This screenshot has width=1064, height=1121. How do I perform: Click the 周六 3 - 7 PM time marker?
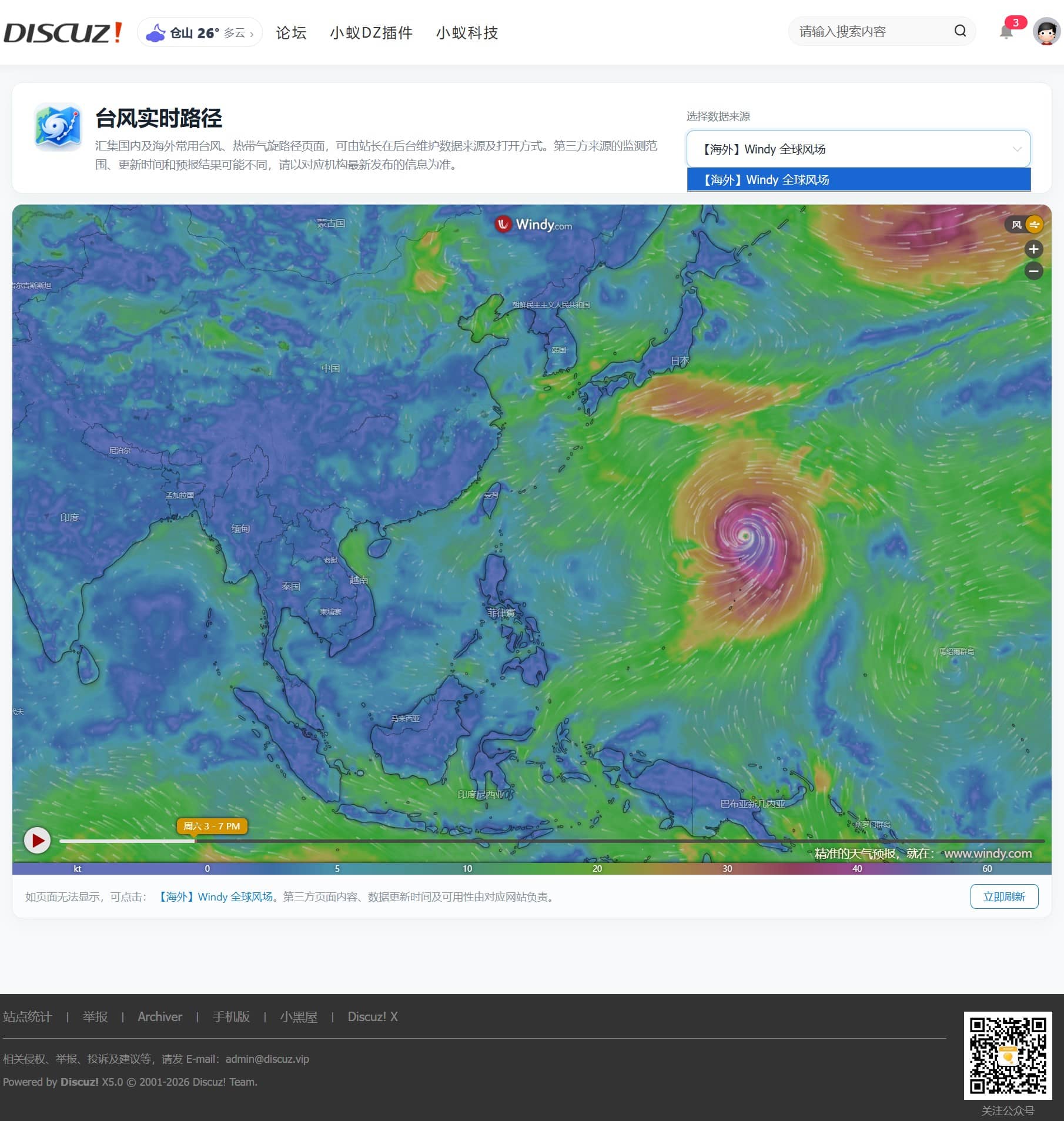(x=212, y=826)
